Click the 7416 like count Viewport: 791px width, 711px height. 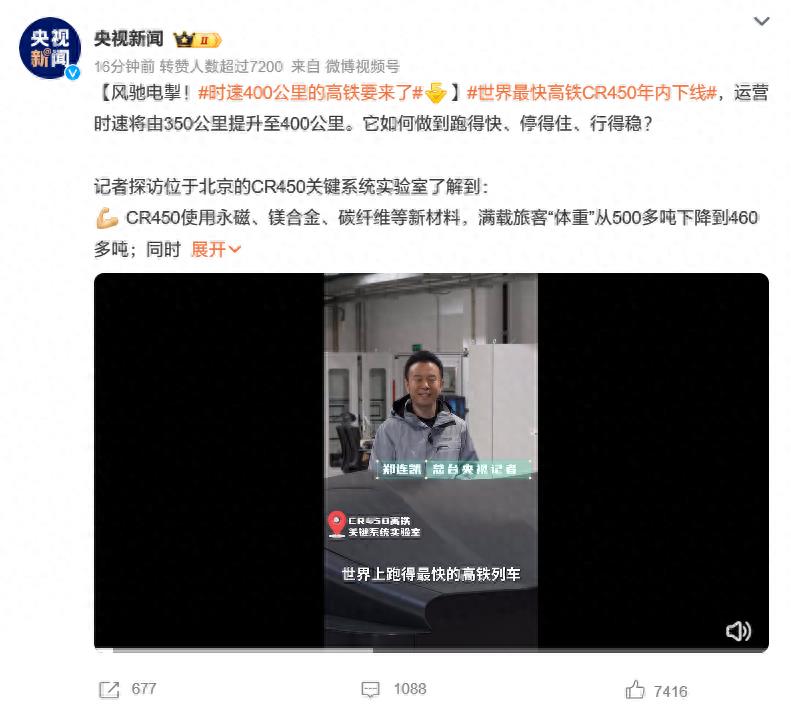click(x=670, y=691)
